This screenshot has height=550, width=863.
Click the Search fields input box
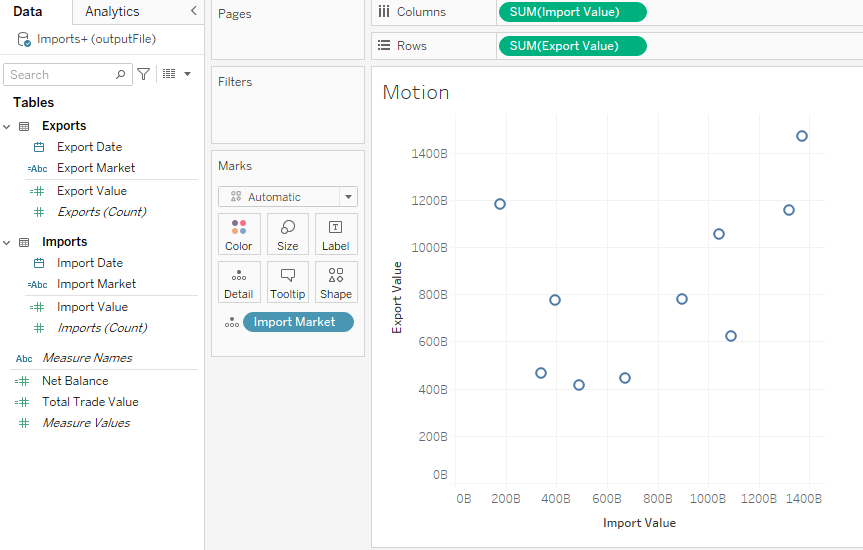[x=60, y=74]
